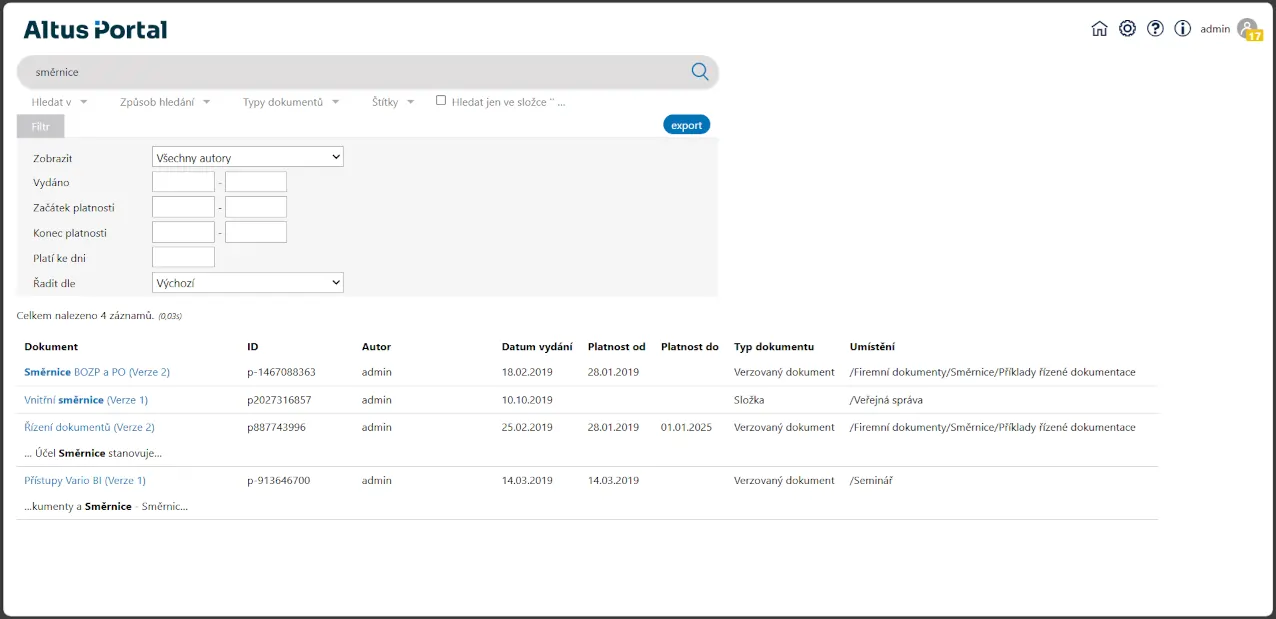Select the Filtr tab

point(40,126)
